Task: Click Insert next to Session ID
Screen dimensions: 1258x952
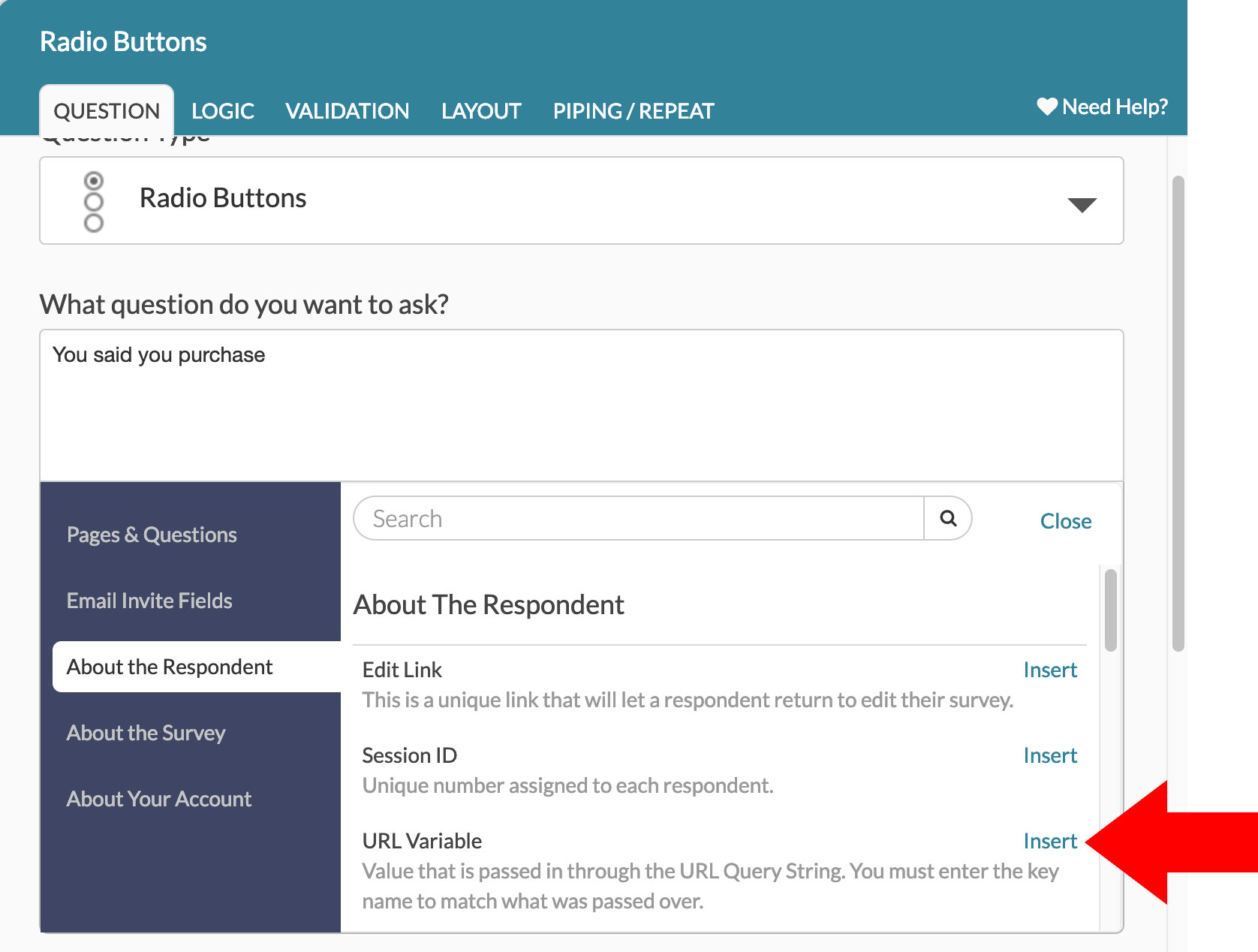Action: 1049,755
